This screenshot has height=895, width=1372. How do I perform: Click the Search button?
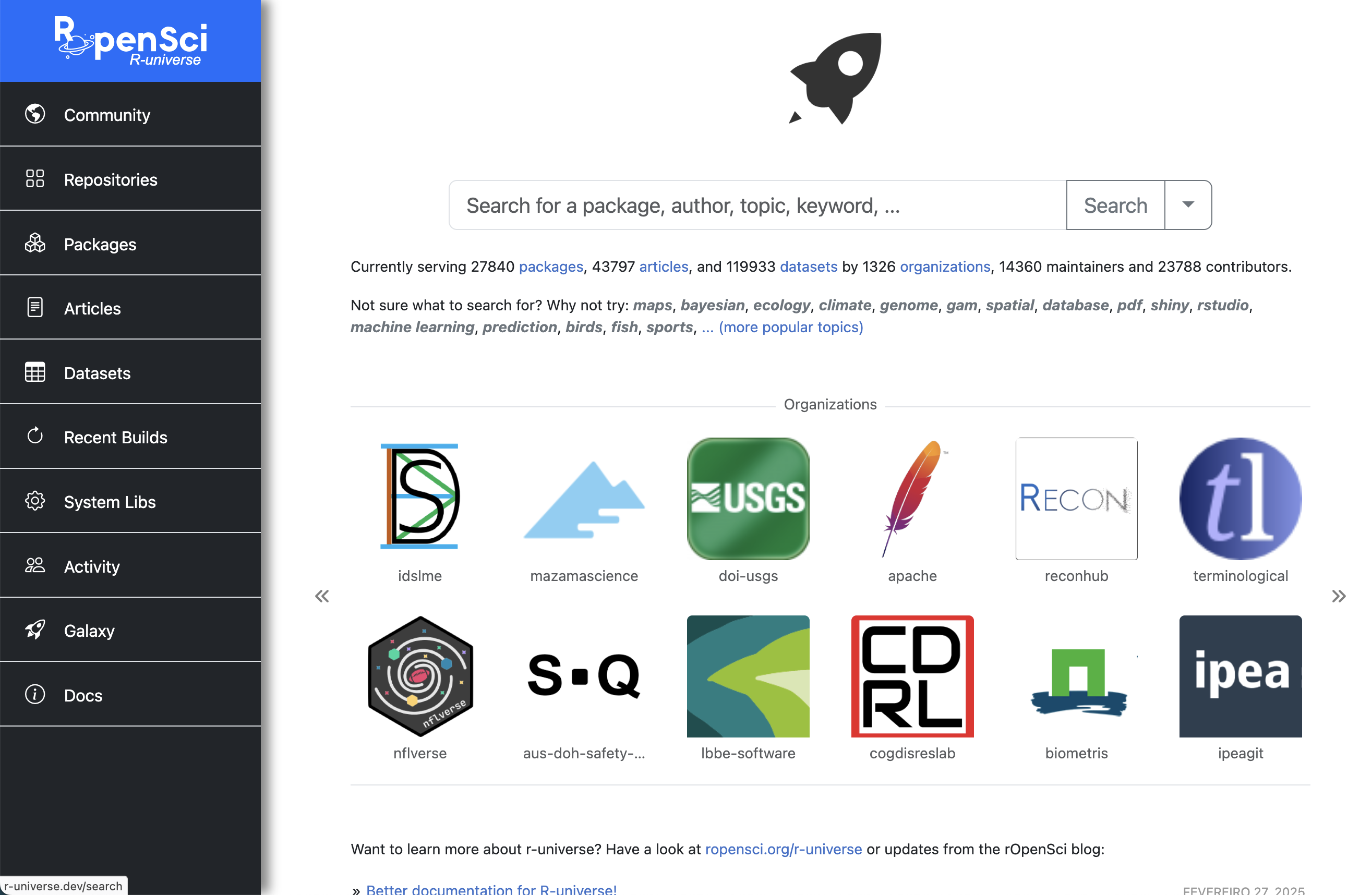1115,204
